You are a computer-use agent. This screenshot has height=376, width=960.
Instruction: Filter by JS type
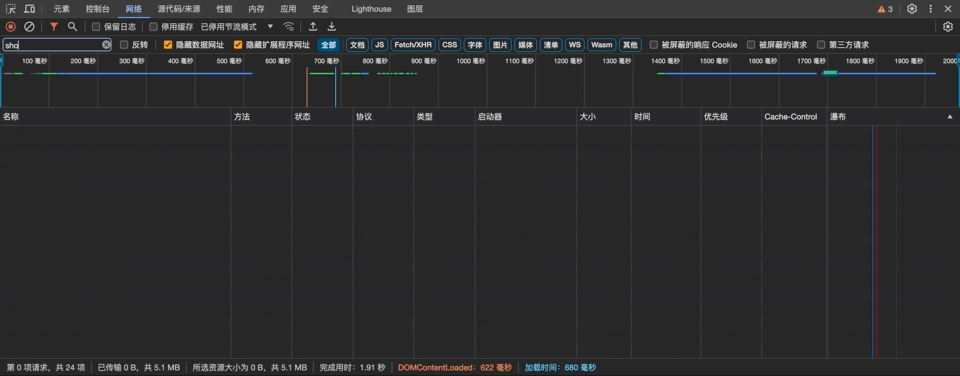[380, 45]
